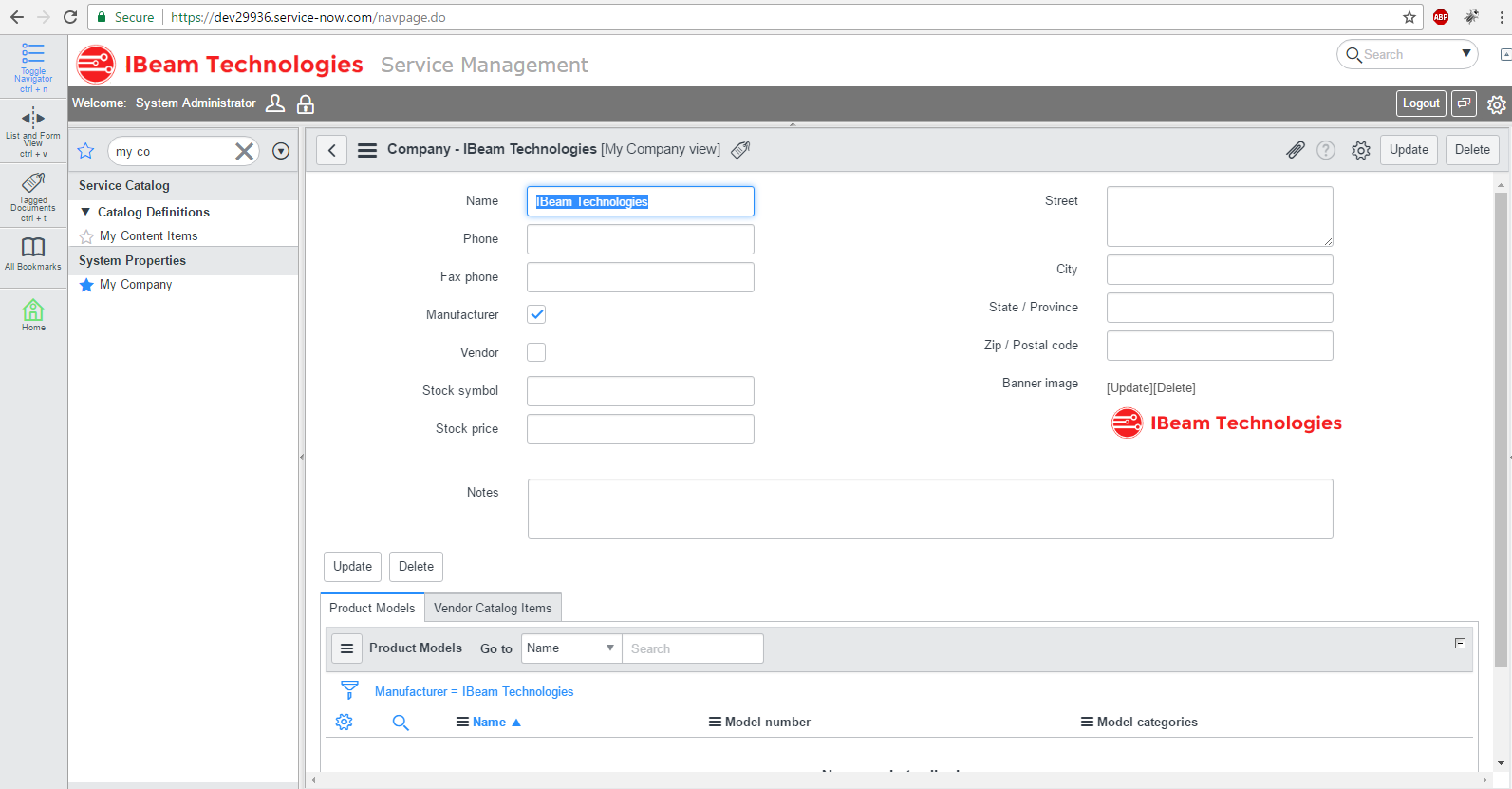Switch to Product Models tab
The image size is (1512, 789).
click(x=372, y=608)
